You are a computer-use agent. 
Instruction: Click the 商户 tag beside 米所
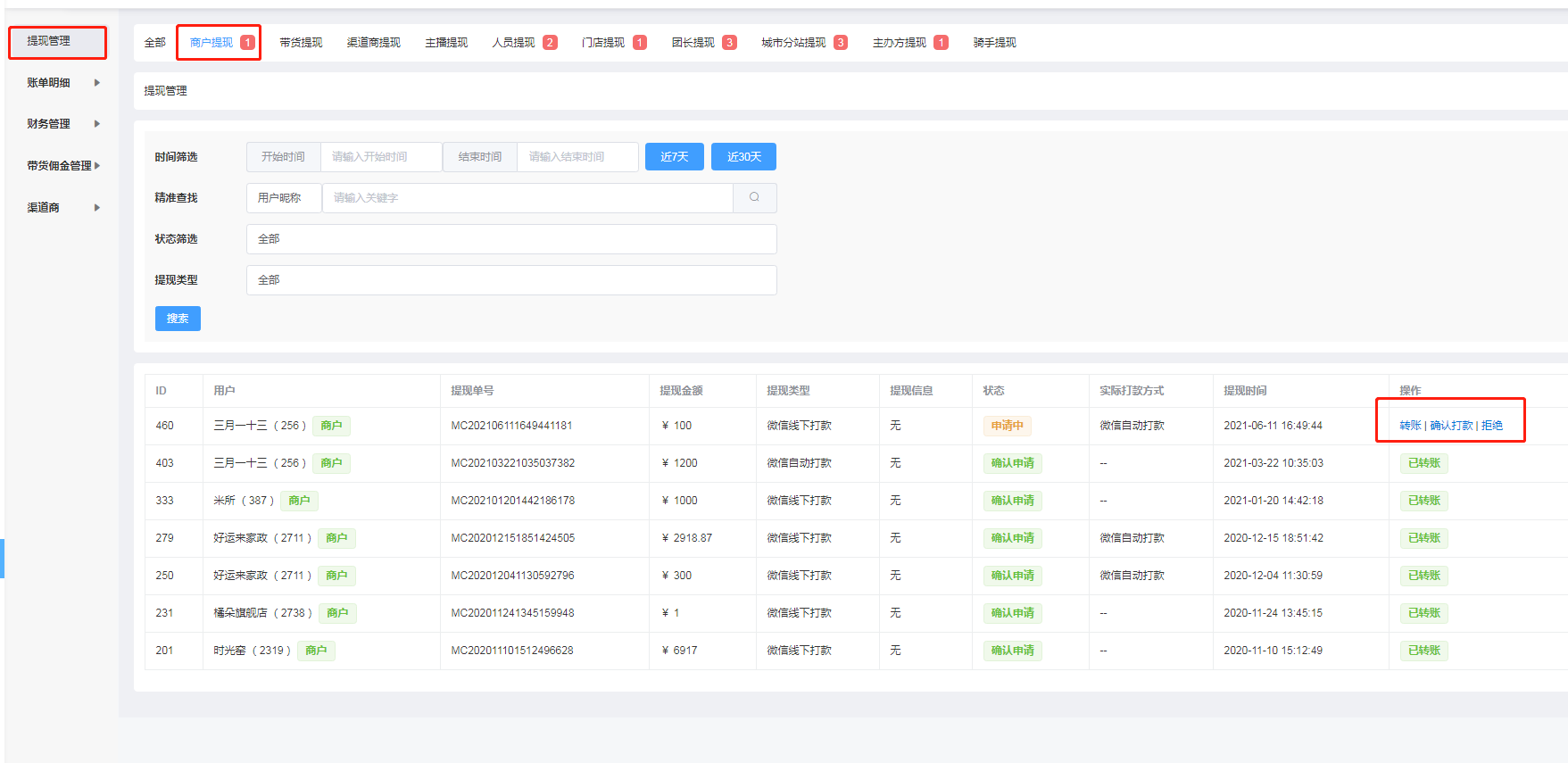299,501
